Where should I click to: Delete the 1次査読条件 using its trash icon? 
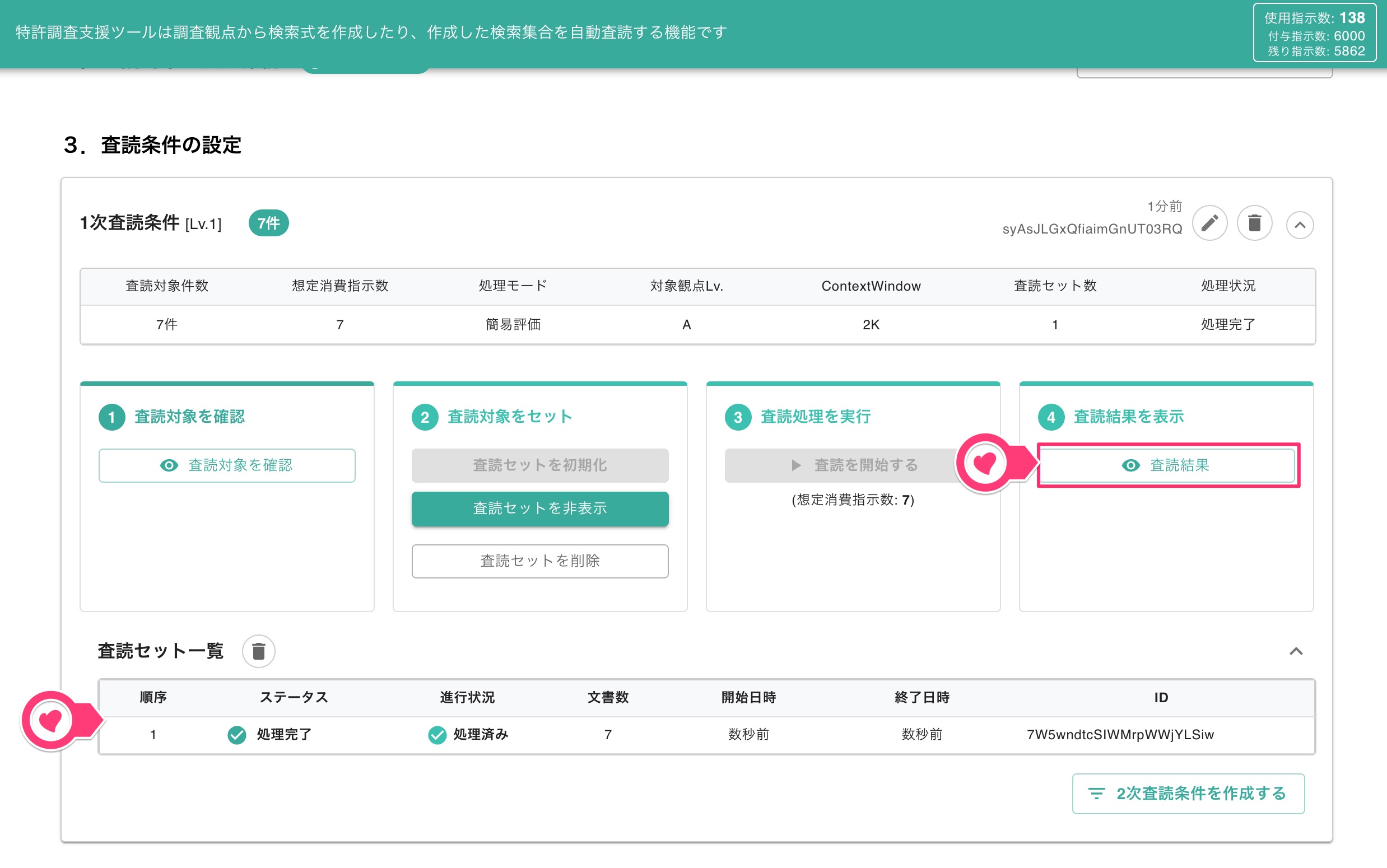[x=1254, y=223]
